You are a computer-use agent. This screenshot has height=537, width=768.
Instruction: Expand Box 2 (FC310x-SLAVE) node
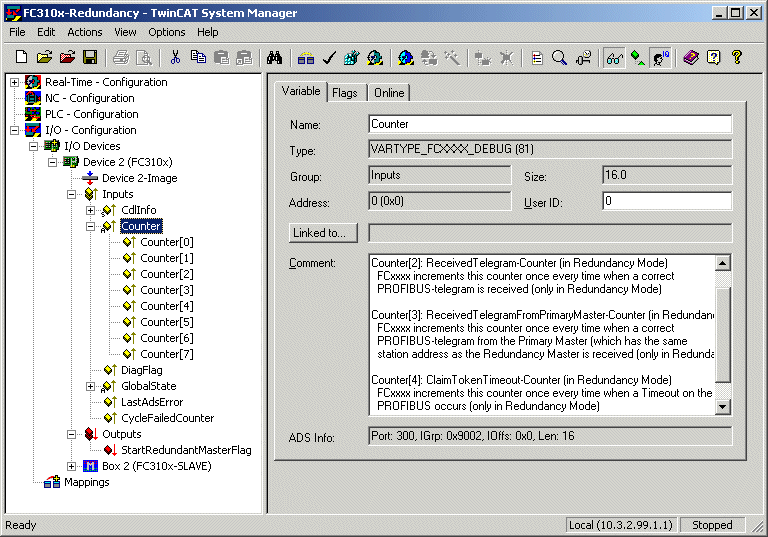coord(72,466)
